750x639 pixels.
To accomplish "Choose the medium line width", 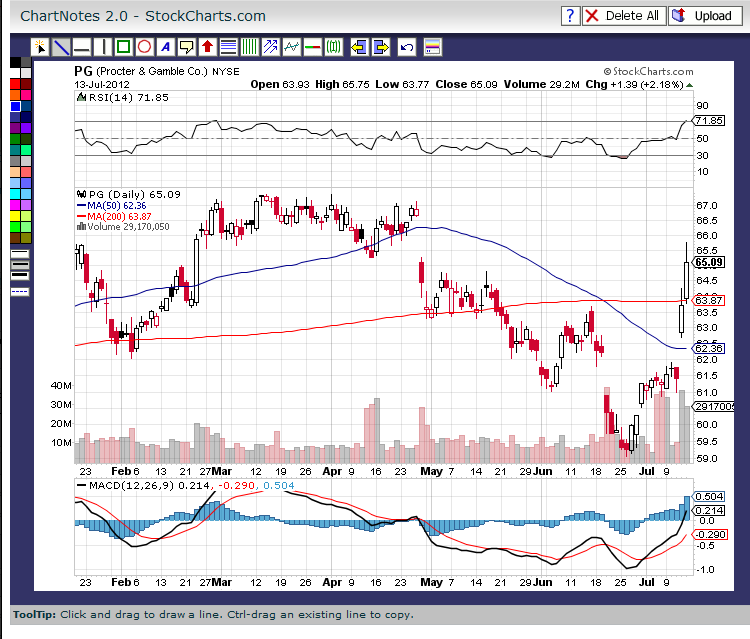I will (x=20, y=265).
